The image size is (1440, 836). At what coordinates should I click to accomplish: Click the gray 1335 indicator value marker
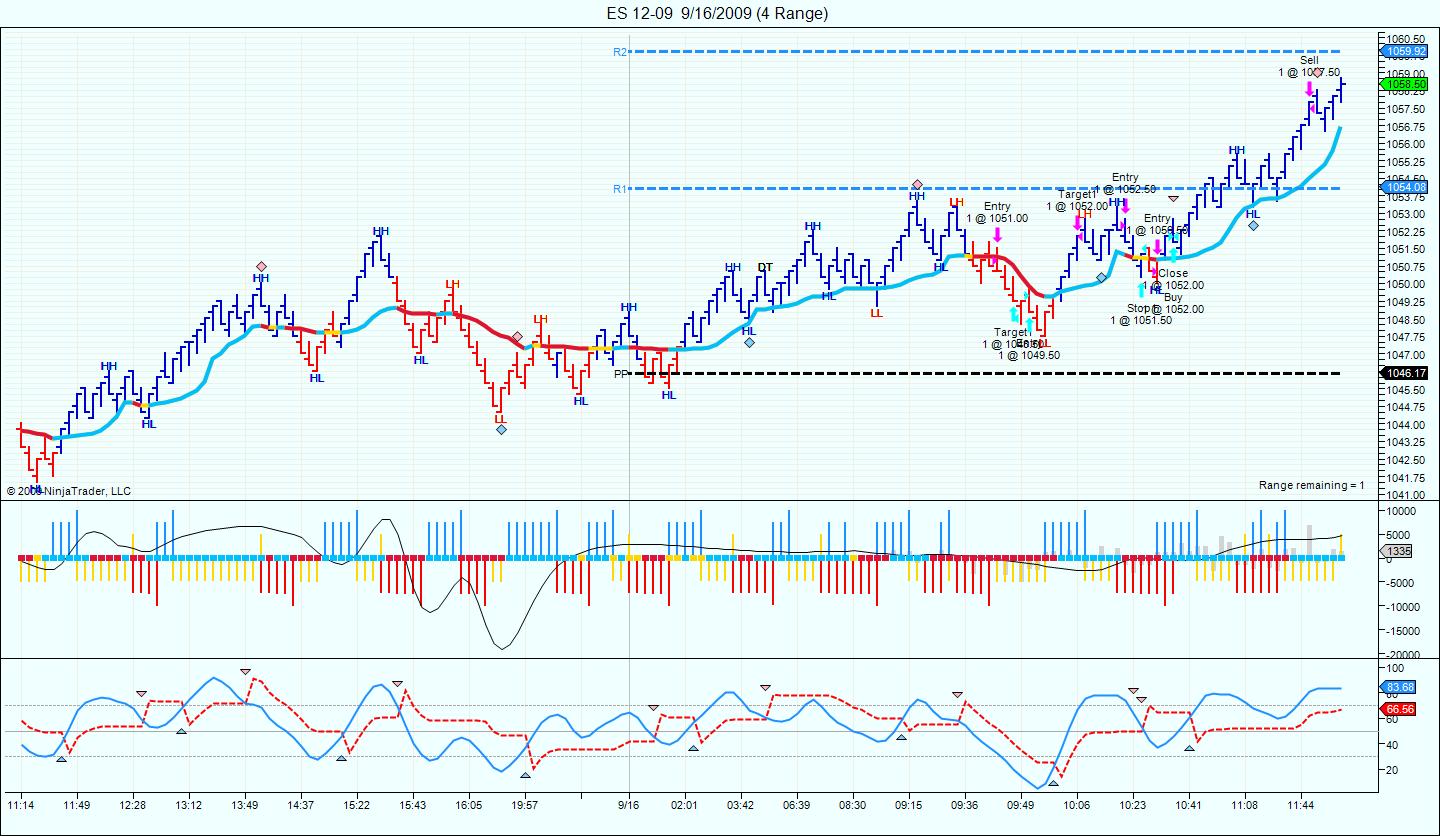pos(1397,551)
